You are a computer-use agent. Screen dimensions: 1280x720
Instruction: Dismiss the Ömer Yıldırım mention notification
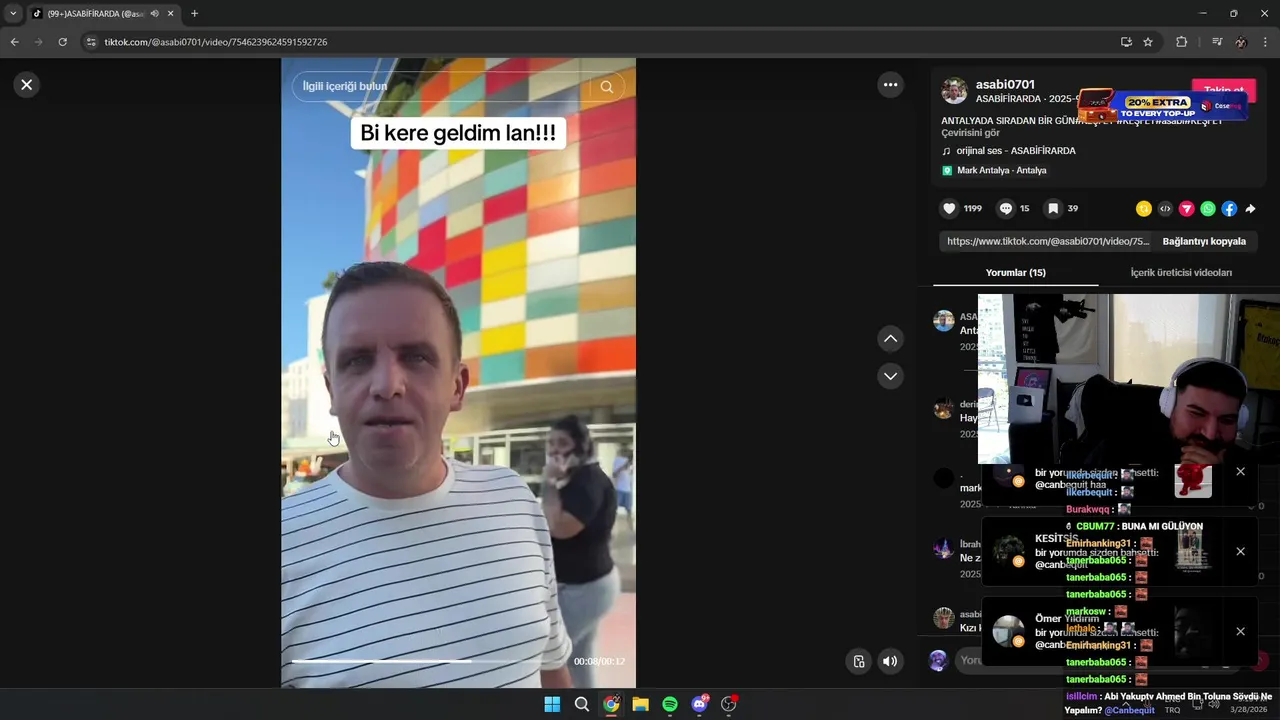click(x=1240, y=631)
